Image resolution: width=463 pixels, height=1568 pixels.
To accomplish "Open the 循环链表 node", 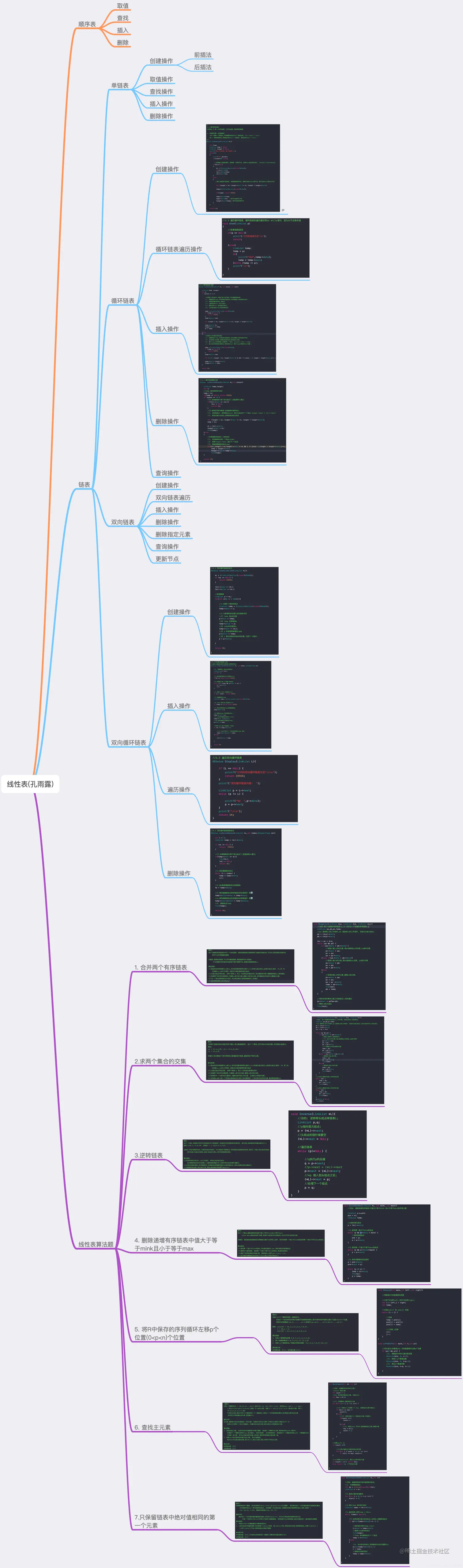I will (123, 301).
